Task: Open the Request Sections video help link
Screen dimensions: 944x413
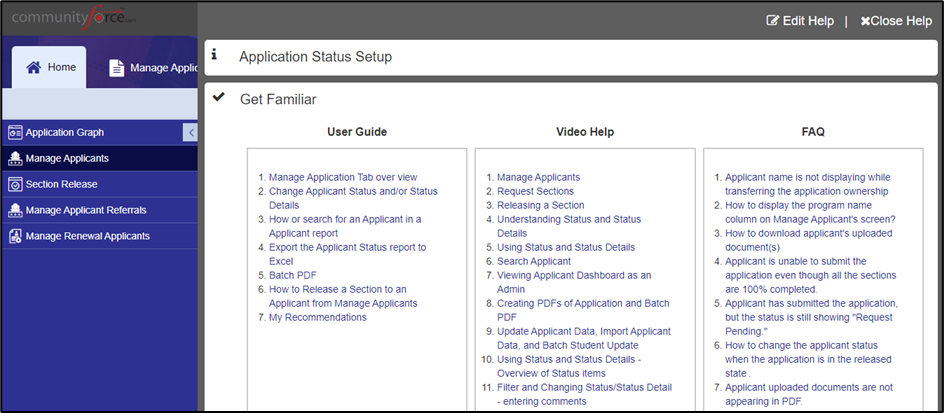Action: point(535,191)
